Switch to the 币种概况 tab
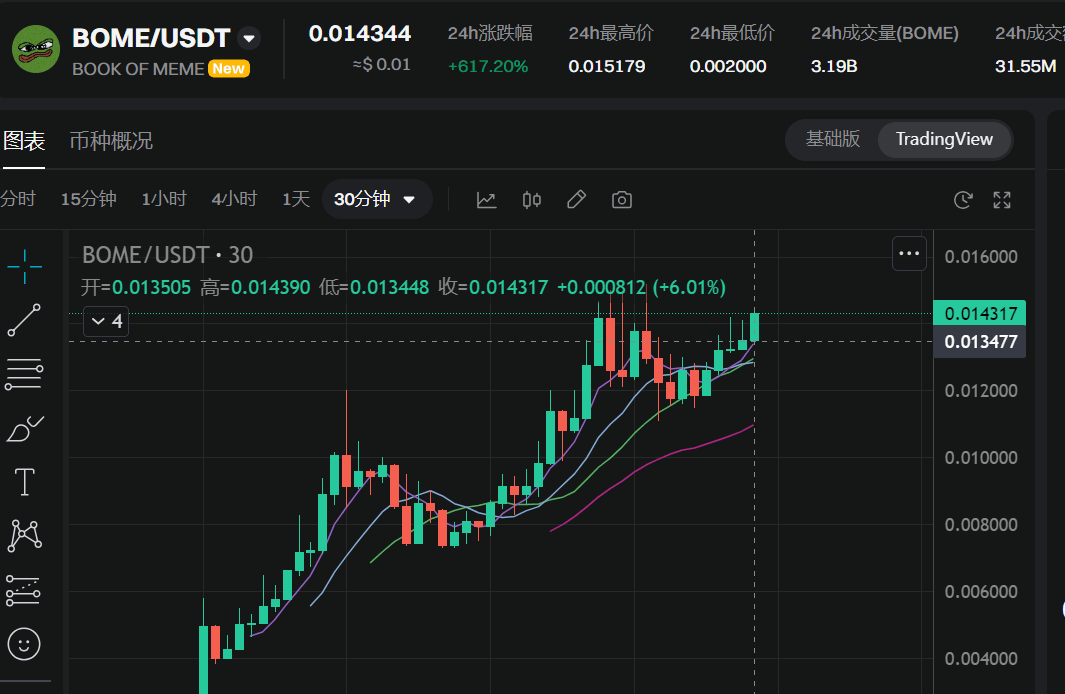 tap(111, 141)
